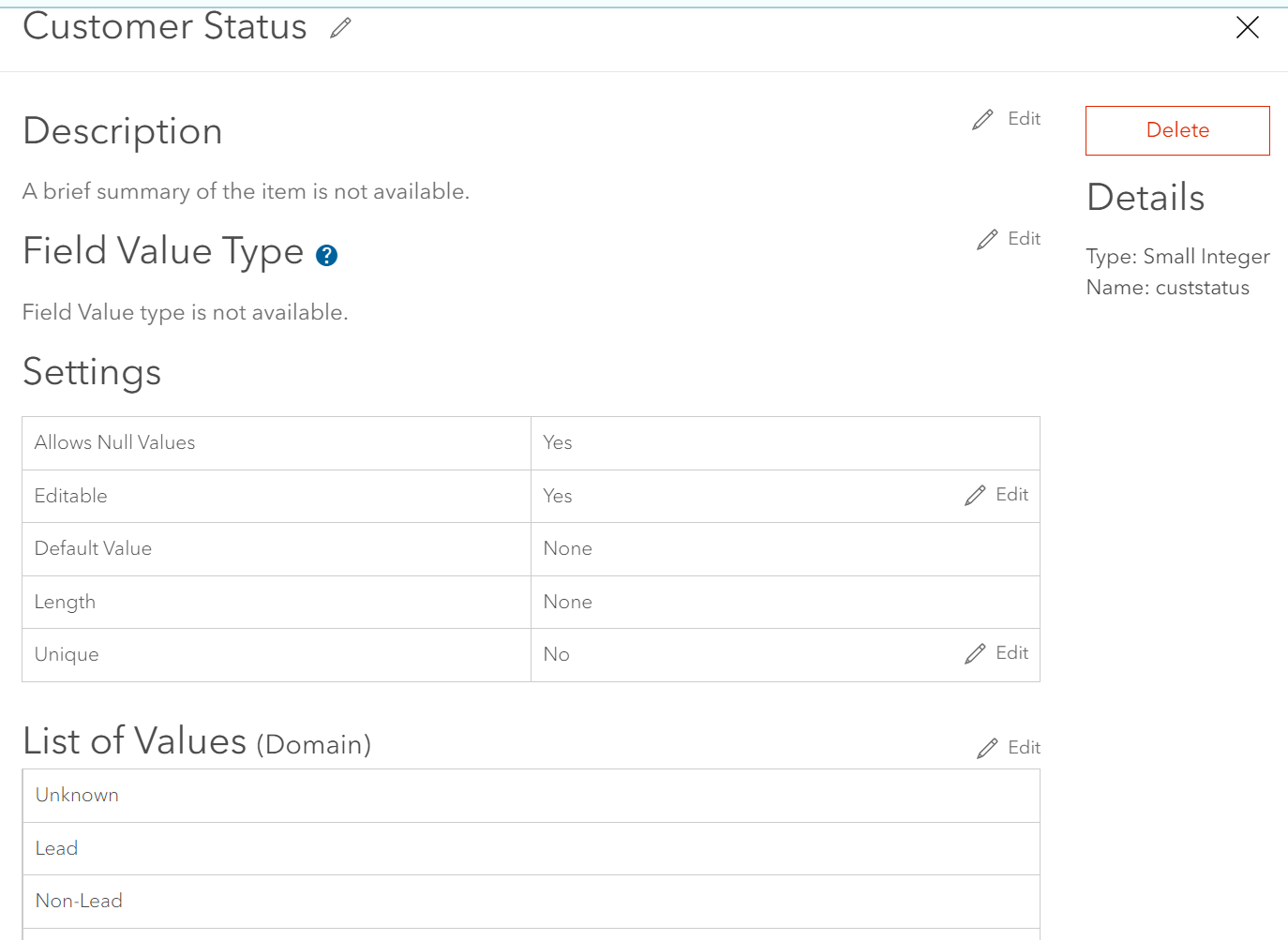Edit the Customer Status field title
The height and width of the screenshot is (940, 1288).
(x=338, y=27)
